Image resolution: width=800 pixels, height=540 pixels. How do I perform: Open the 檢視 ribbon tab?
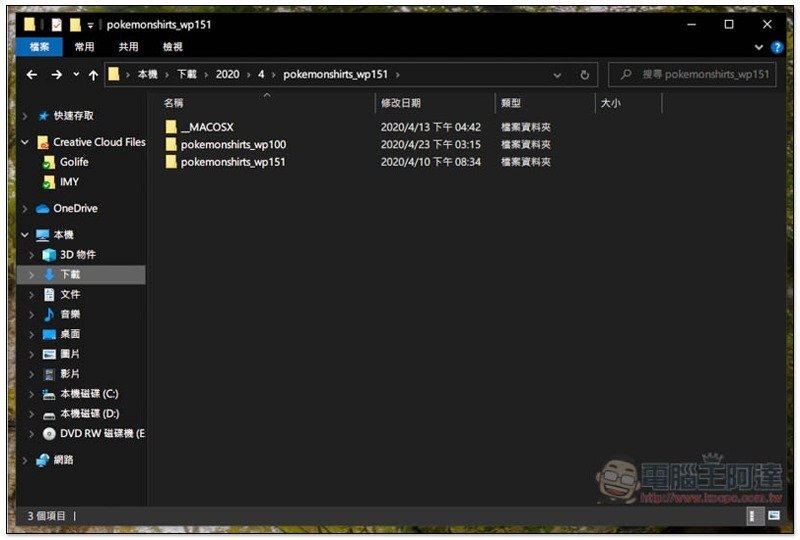pyautogui.click(x=172, y=47)
